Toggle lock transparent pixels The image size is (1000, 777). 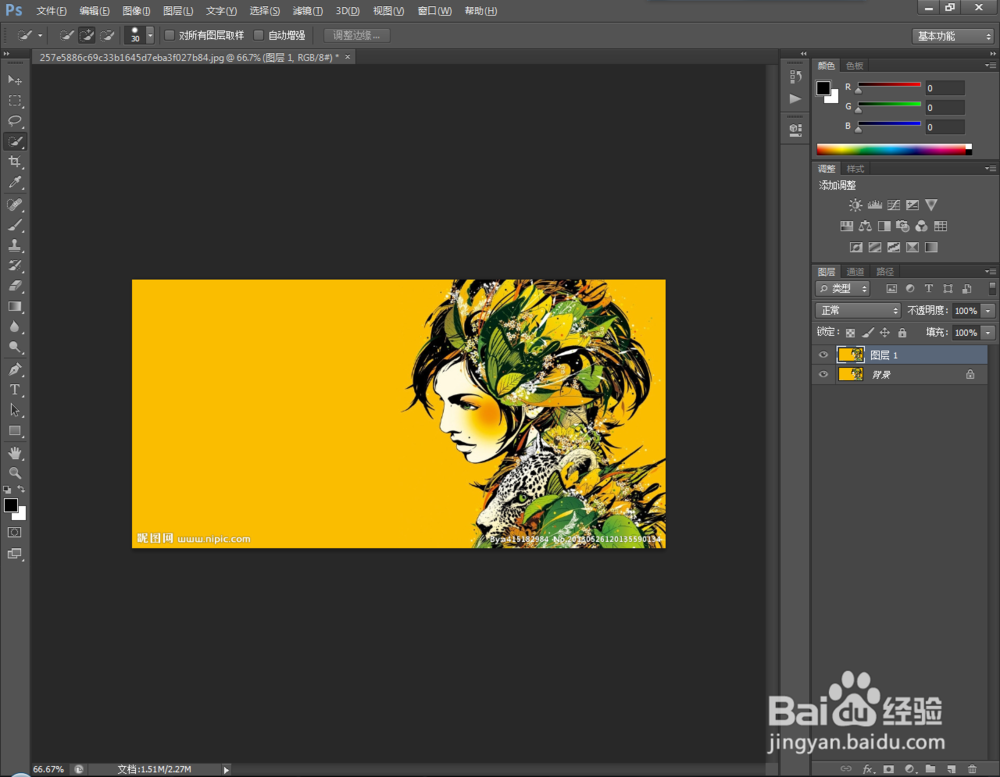point(850,332)
